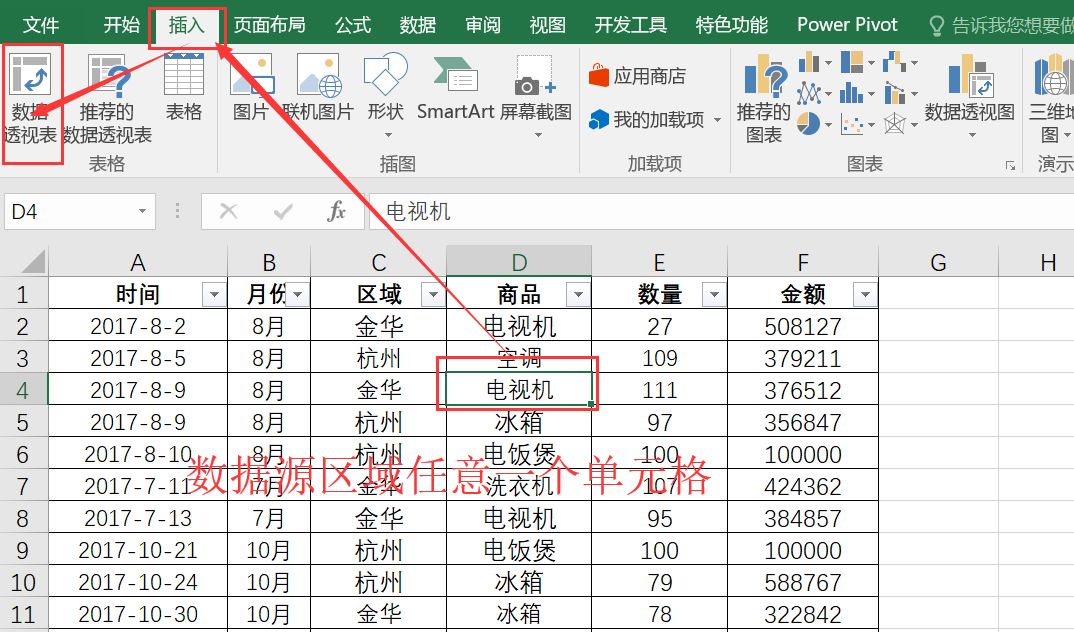Switch to the 特色功能 tab

[x=732, y=25]
